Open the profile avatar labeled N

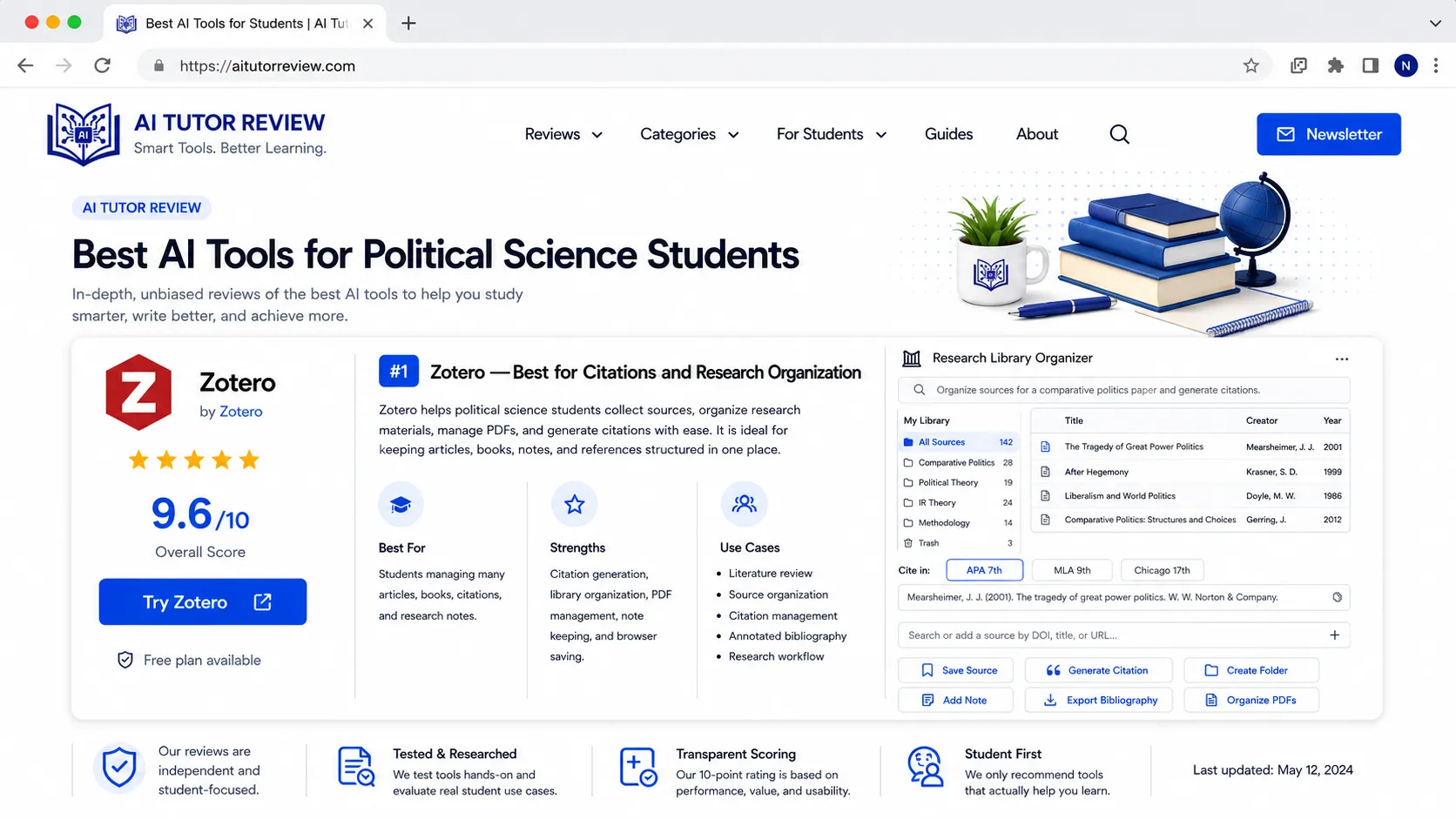pyautogui.click(x=1405, y=65)
